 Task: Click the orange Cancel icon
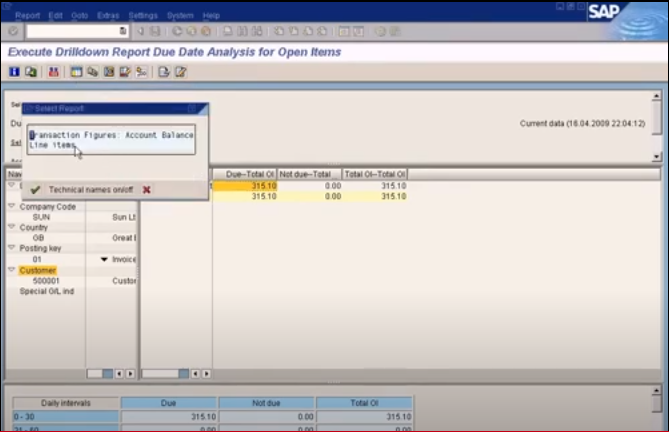click(206, 31)
